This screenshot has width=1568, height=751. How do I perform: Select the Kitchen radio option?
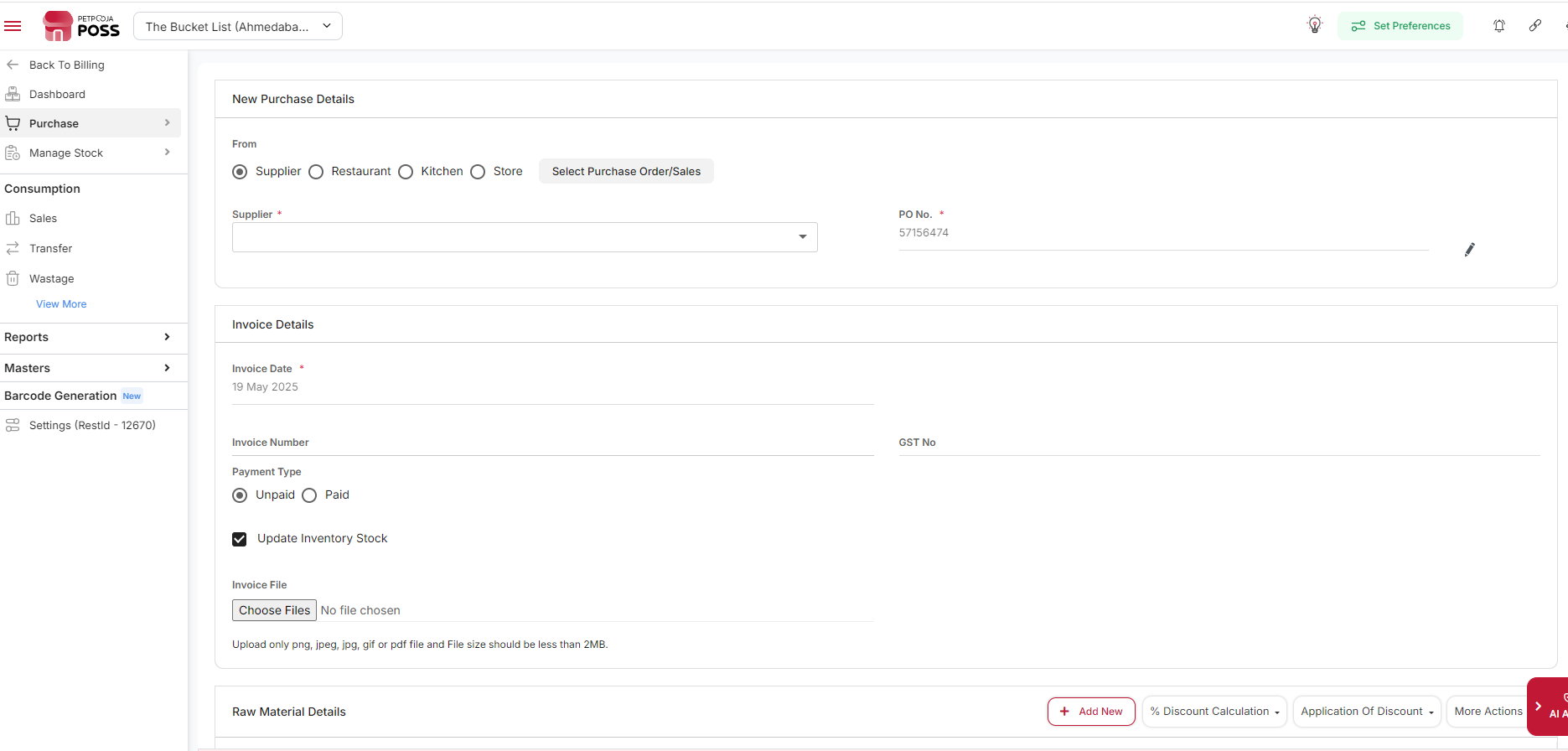pyautogui.click(x=406, y=172)
